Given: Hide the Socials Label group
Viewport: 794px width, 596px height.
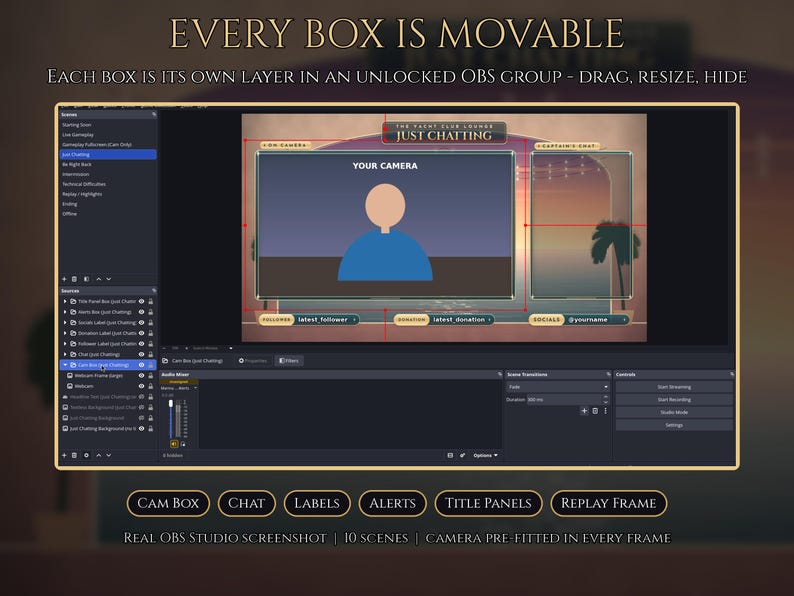Looking at the screenshot, I should 141,323.
